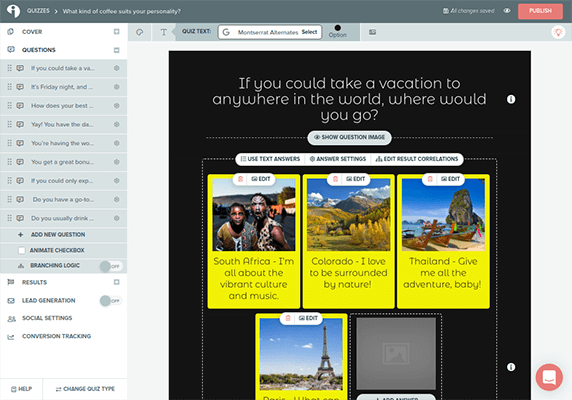Click the Thailand beach photo thumbnail
Image resolution: width=572 pixels, height=400 pixels.
pos(443,215)
